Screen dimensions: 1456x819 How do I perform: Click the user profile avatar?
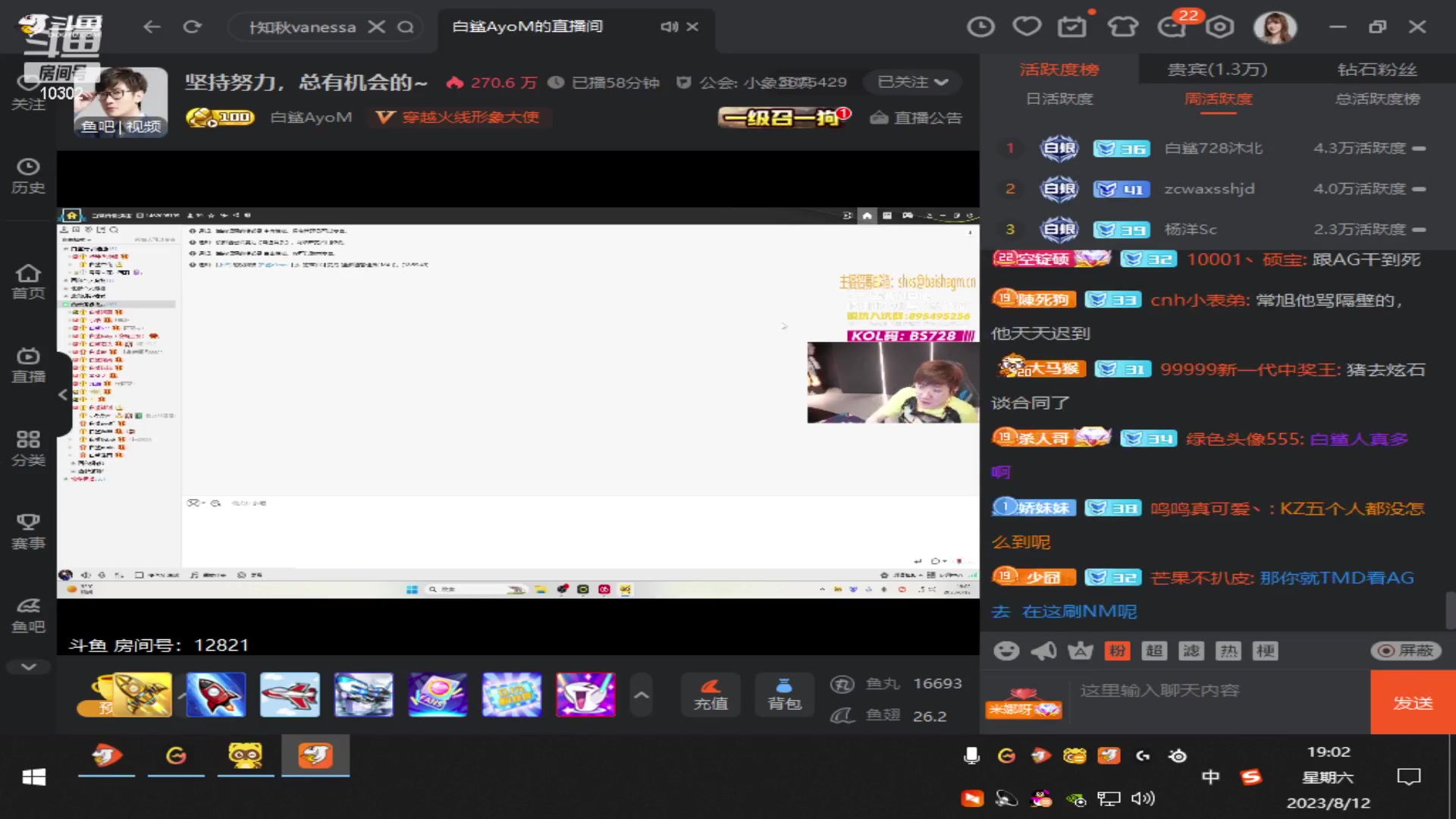[1275, 27]
